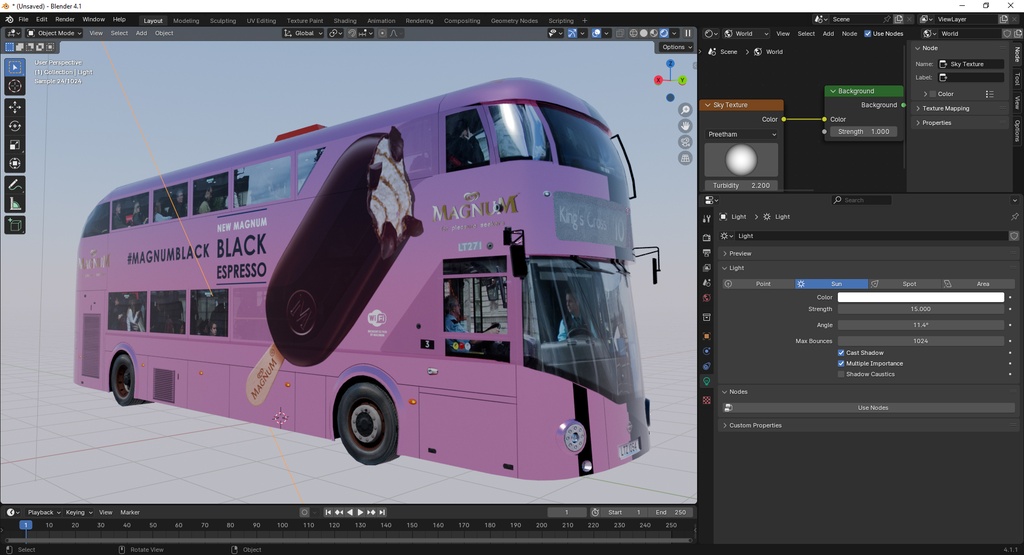Click the hand pan view icon
Viewport: 1024px width, 555px height.
[x=685, y=126]
